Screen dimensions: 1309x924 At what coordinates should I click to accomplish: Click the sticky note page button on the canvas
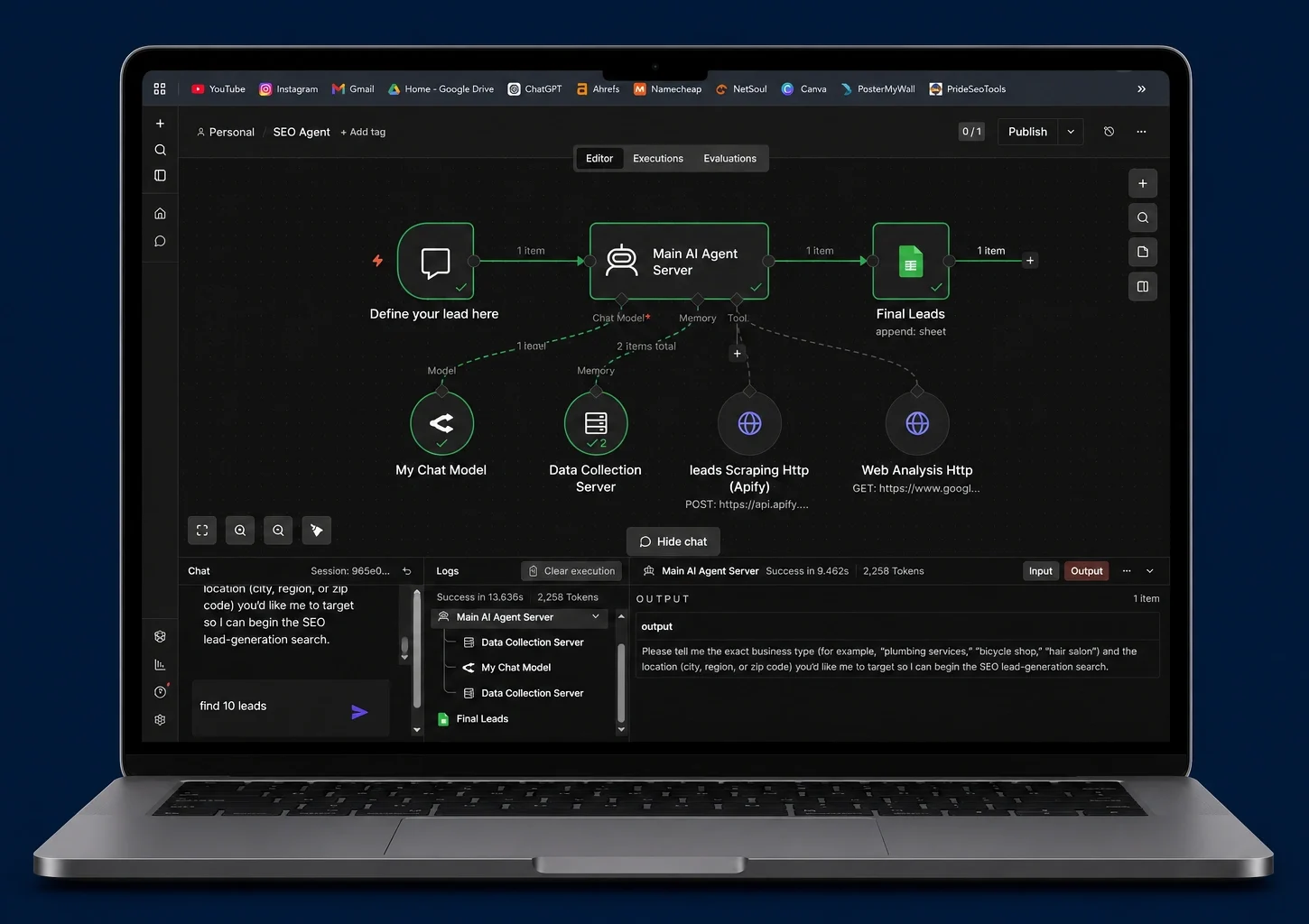pyautogui.click(x=1143, y=252)
